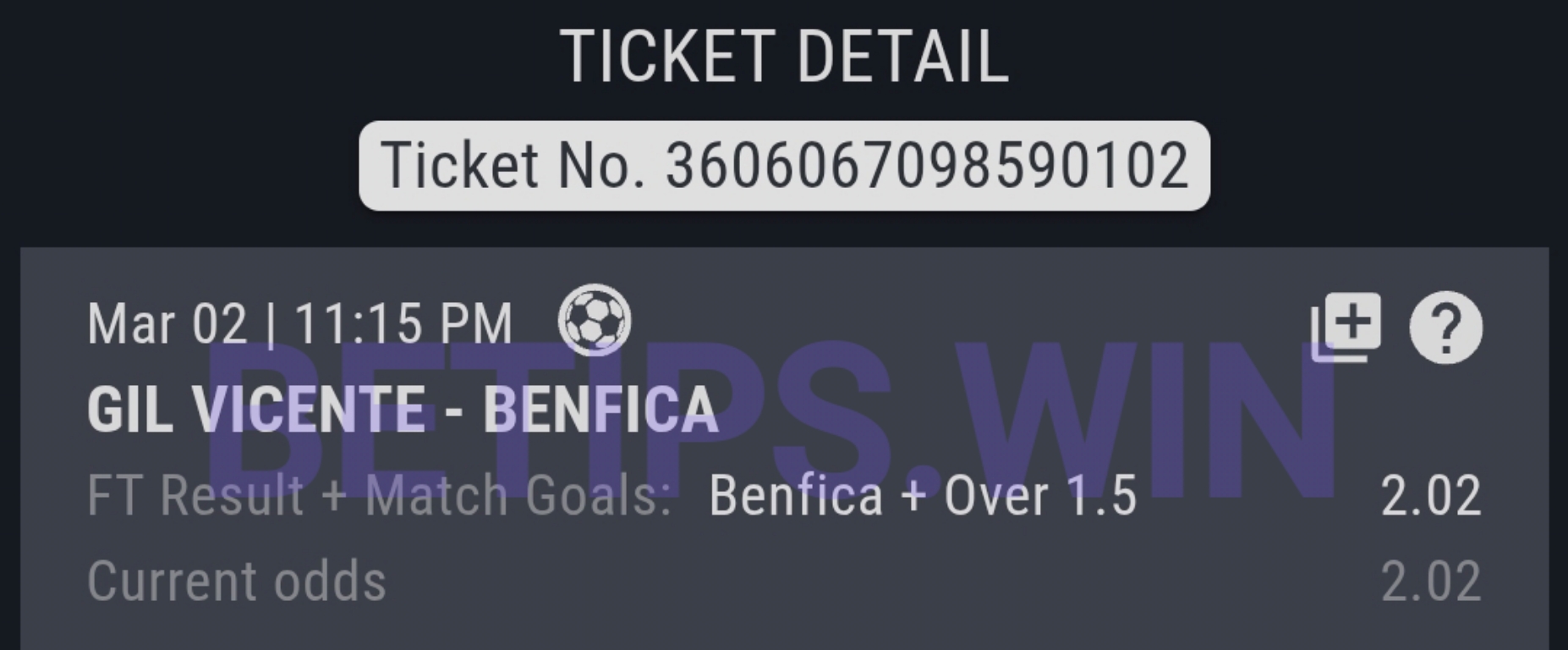Click the soccer ball sport icon
1568x650 pixels.
pos(595,320)
